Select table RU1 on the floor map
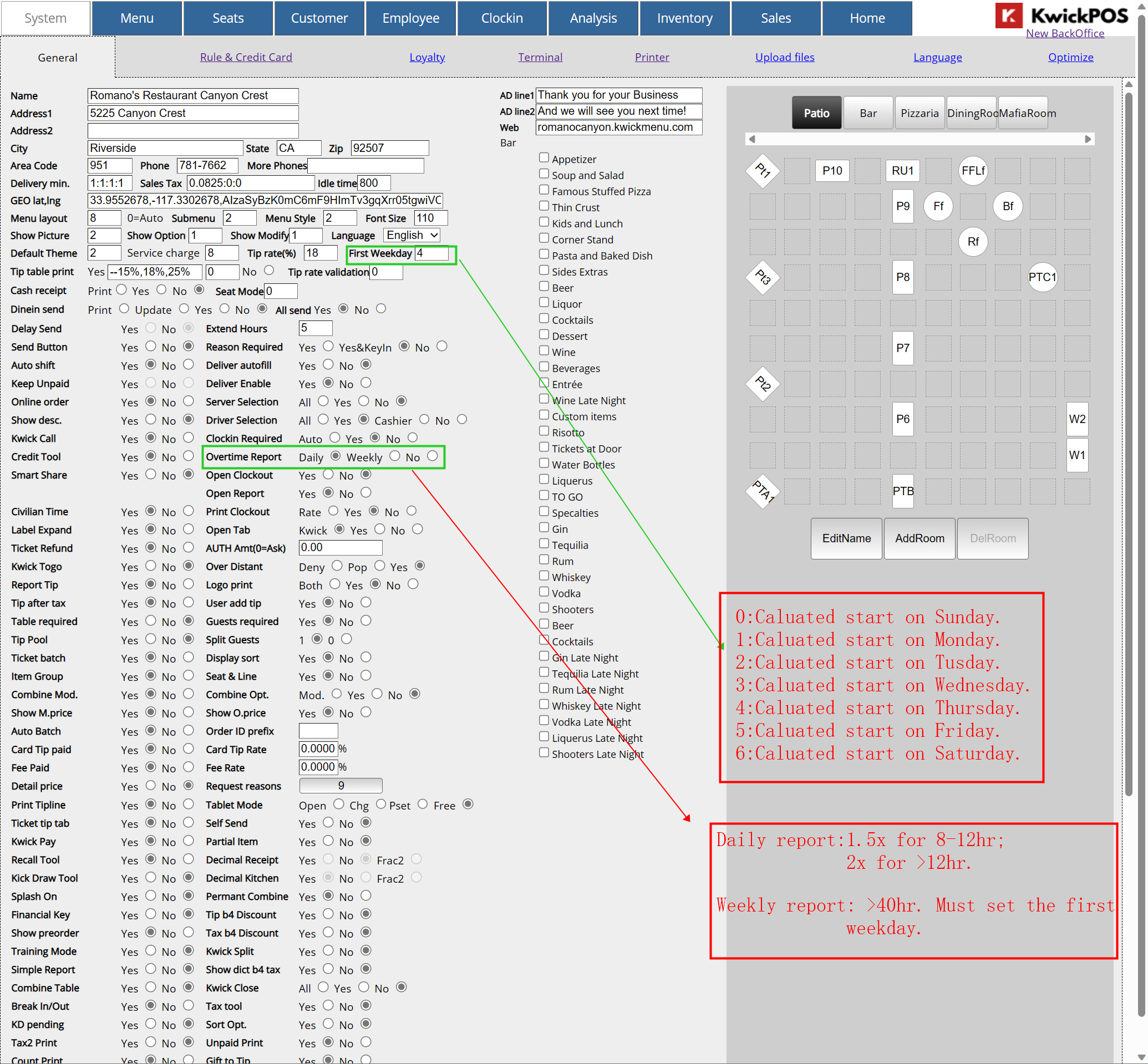The image size is (1148, 1064). (902, 170)
